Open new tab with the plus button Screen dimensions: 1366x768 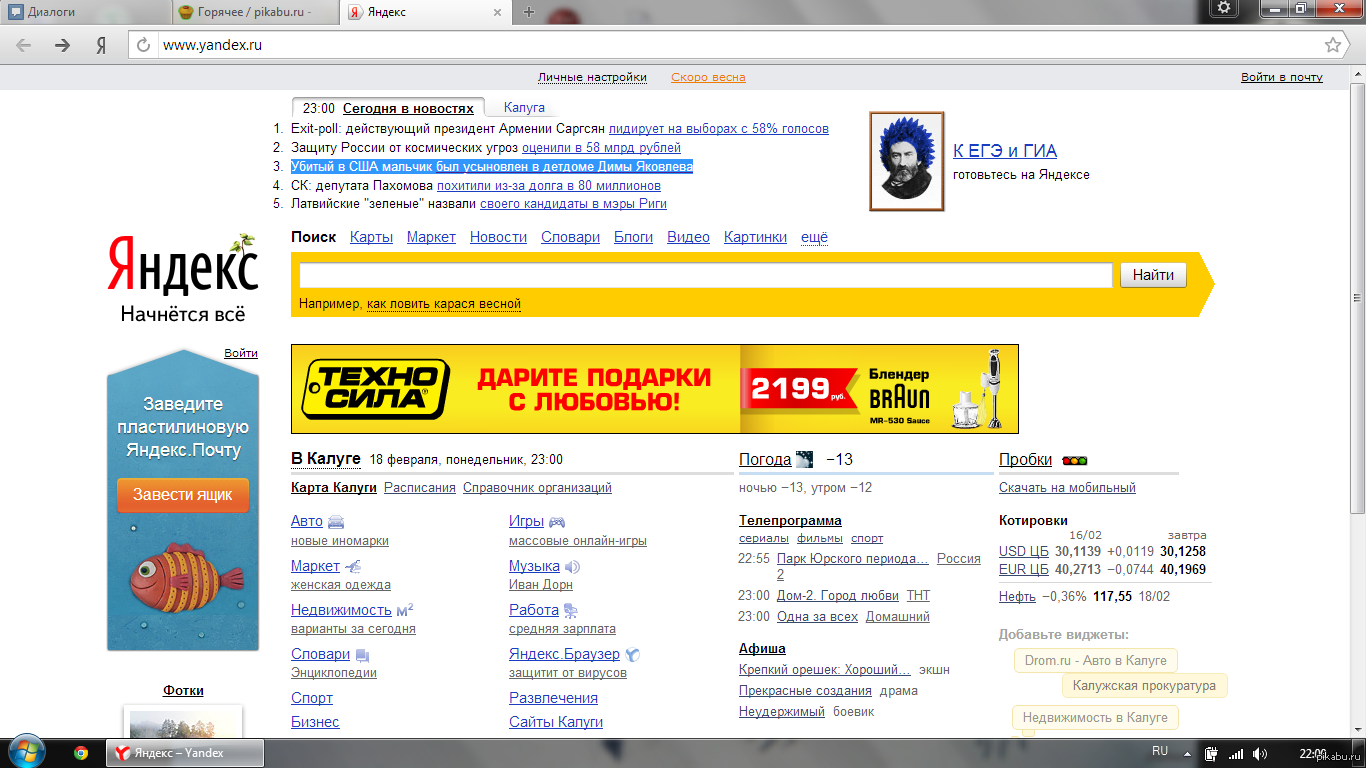click(529, 12)
